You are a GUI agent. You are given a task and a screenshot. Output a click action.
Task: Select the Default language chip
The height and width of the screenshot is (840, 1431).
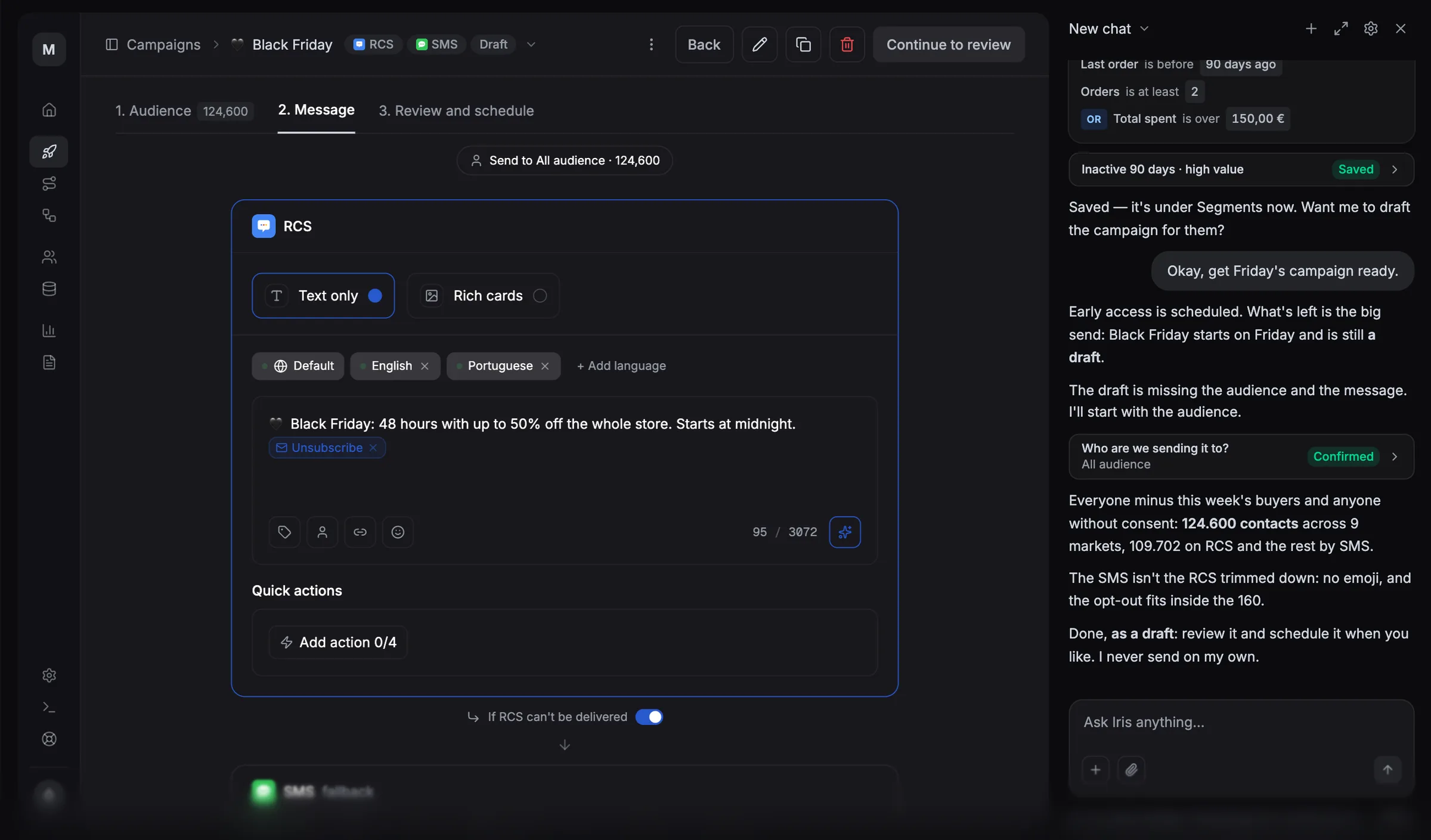298,366
